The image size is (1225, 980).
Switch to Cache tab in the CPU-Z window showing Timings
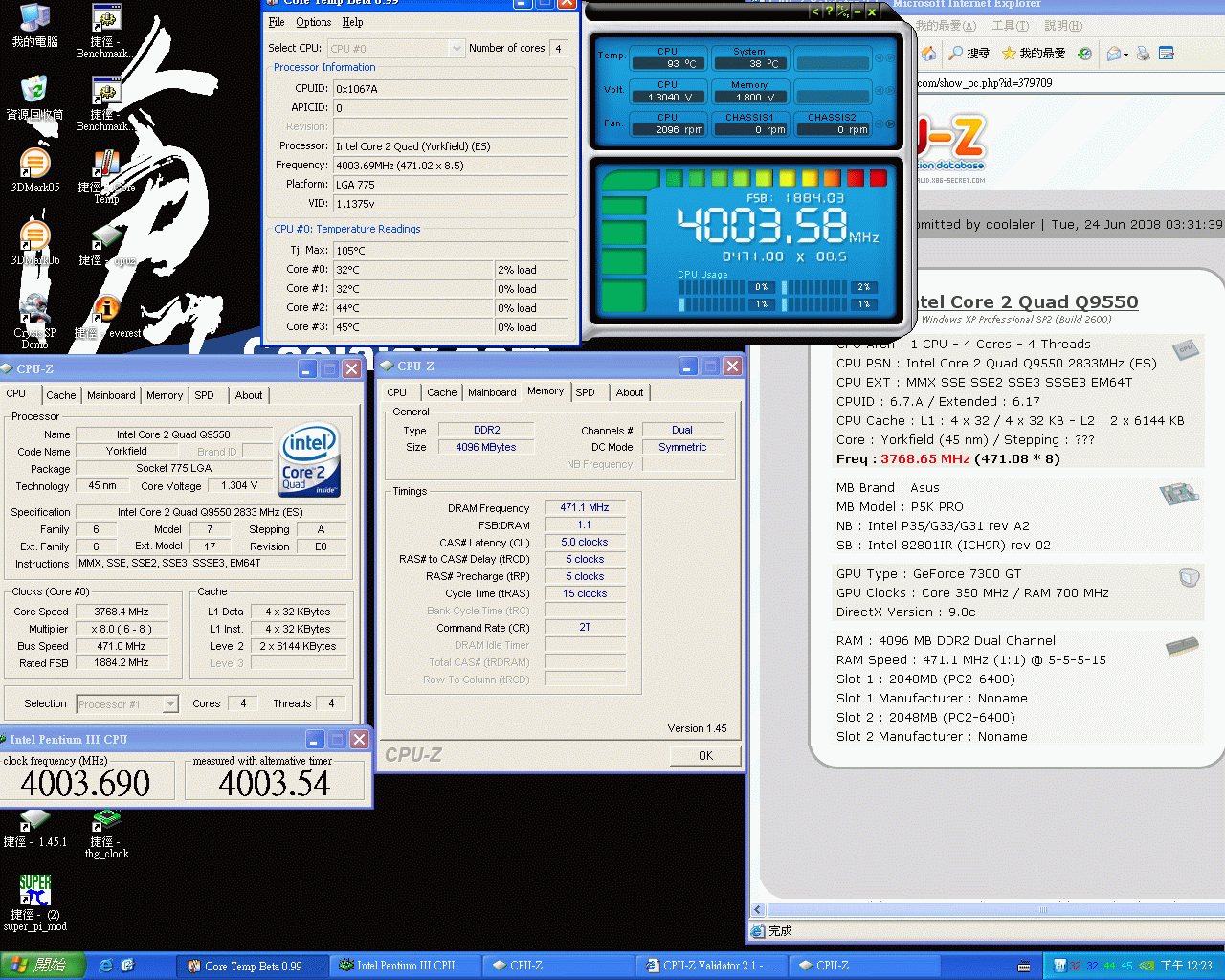[442, 392]
